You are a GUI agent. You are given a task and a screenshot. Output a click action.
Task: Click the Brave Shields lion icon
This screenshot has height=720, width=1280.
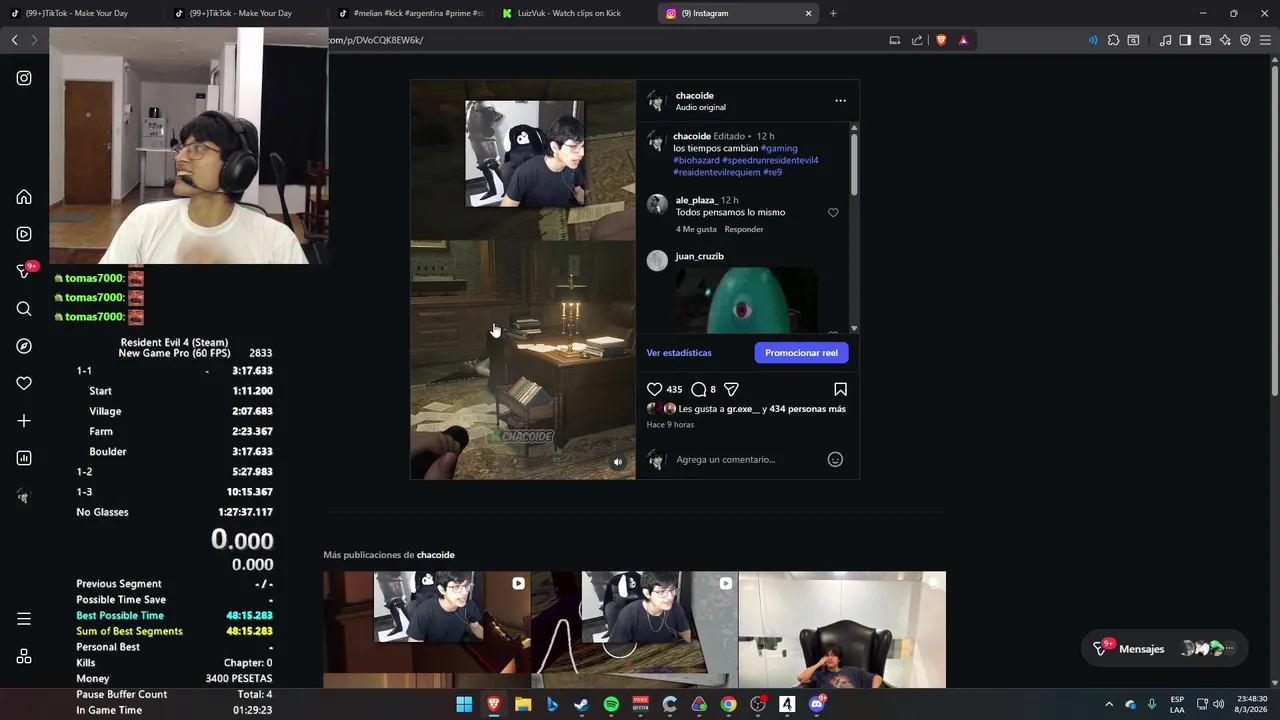941,40
